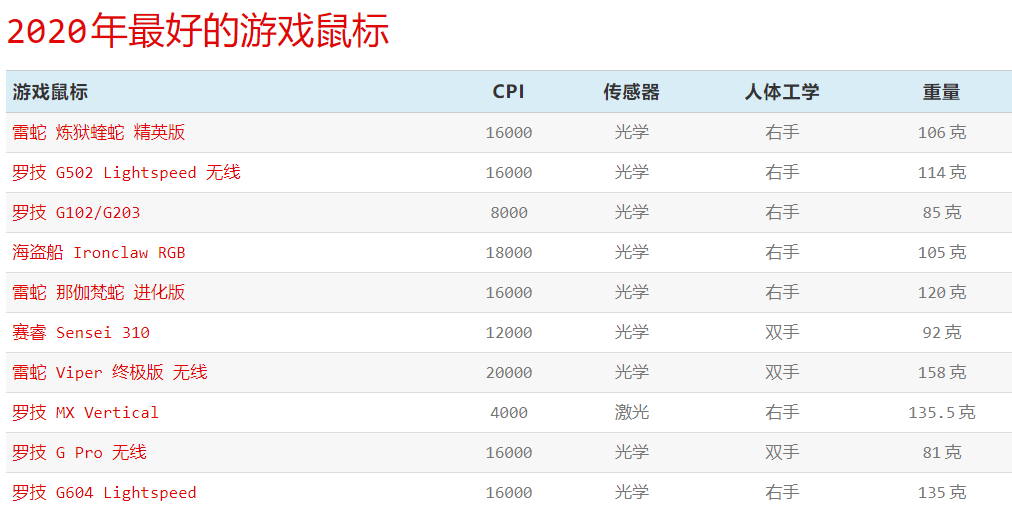Click the 雷蛇 Viper 终极版 无线 link
Screen dimensions: 1012x512
point(110,372)
